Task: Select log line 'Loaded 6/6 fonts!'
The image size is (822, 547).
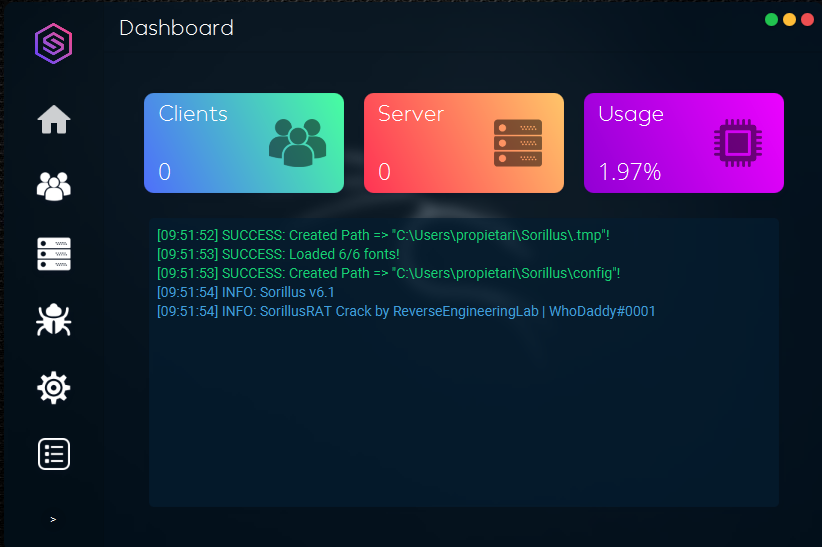Action: click(x=278, y=254)
